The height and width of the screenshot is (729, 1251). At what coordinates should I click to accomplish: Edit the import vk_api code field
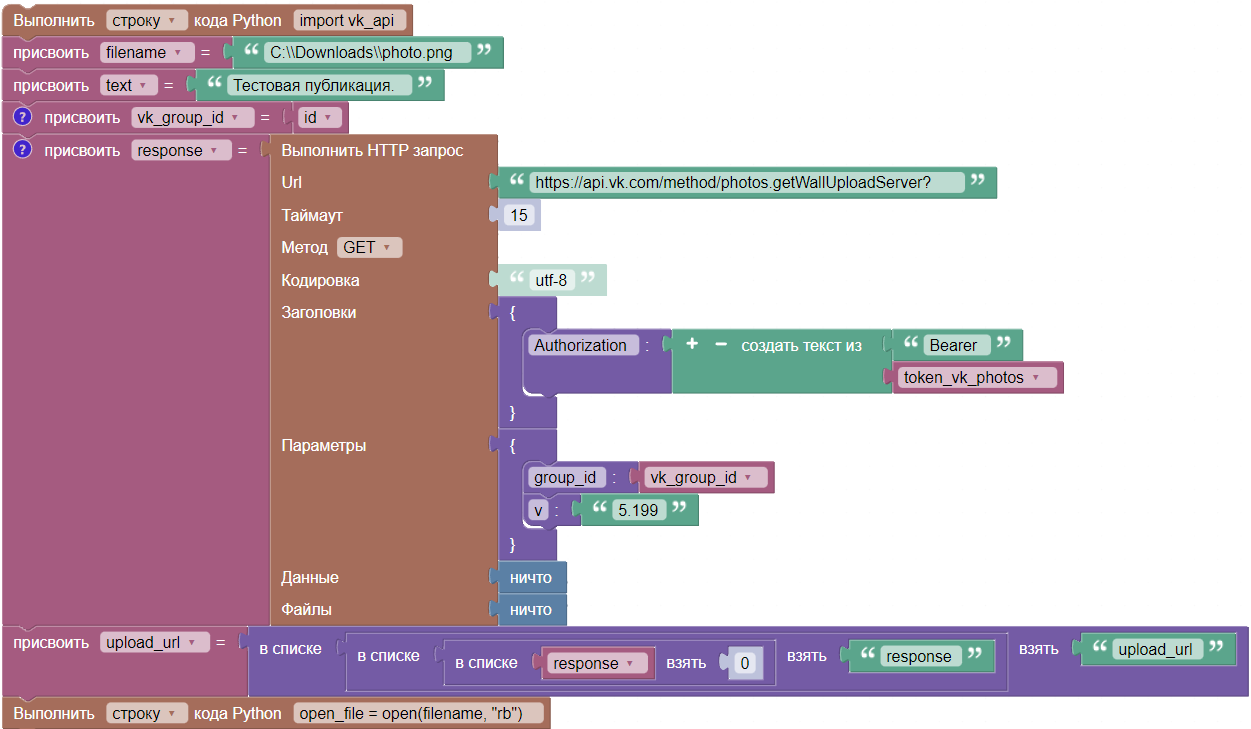coord(349,20)
